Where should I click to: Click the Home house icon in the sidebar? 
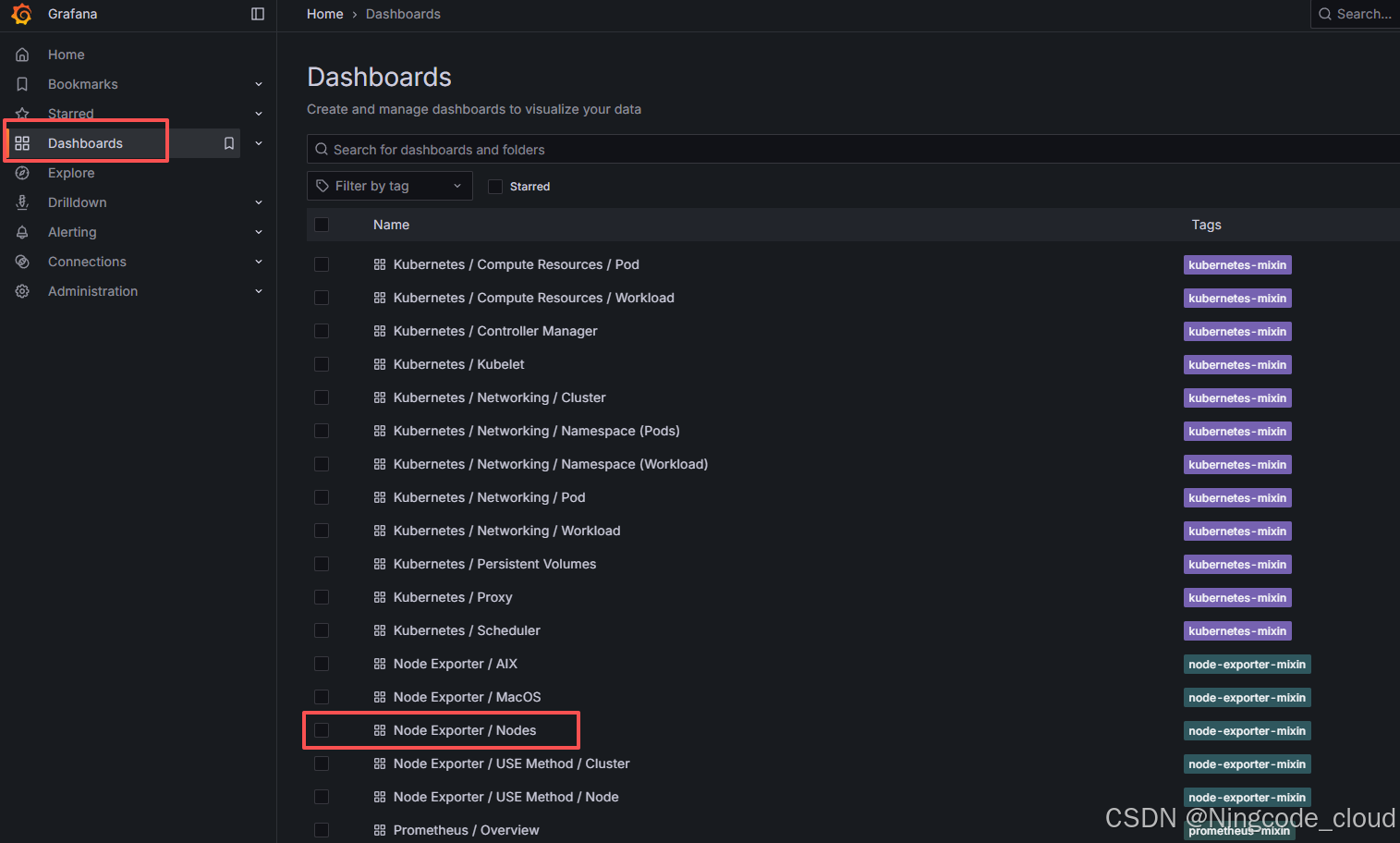coord(22,55)
